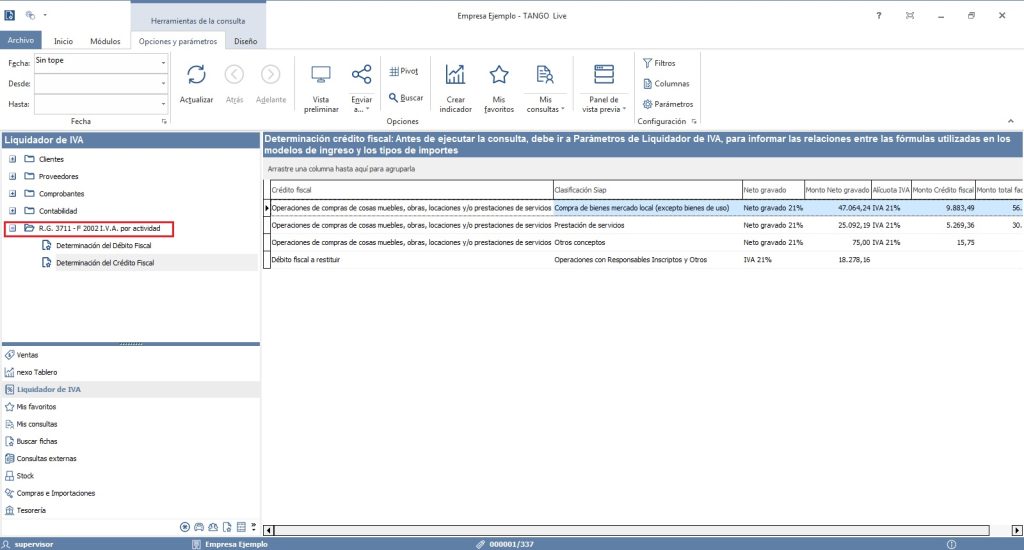Image resolution: width=1024 pixels, height=550 pixels.
Task: Open Mis favoritos star icon in ribbon
Action: coord(499,76)
